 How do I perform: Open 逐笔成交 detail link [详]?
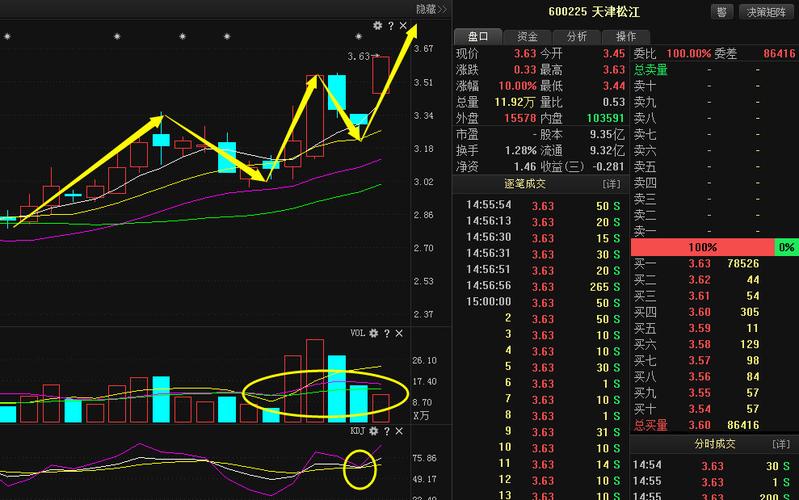[x=611, y=184]
